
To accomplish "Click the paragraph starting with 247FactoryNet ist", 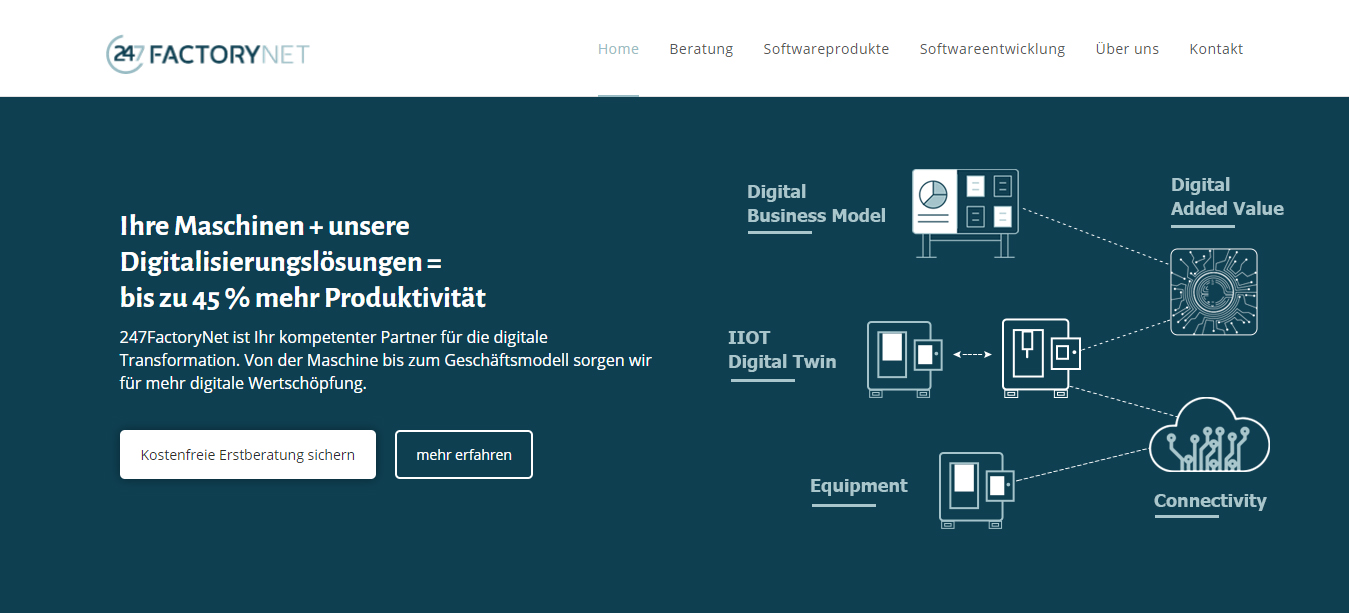I will coord(386,360).
